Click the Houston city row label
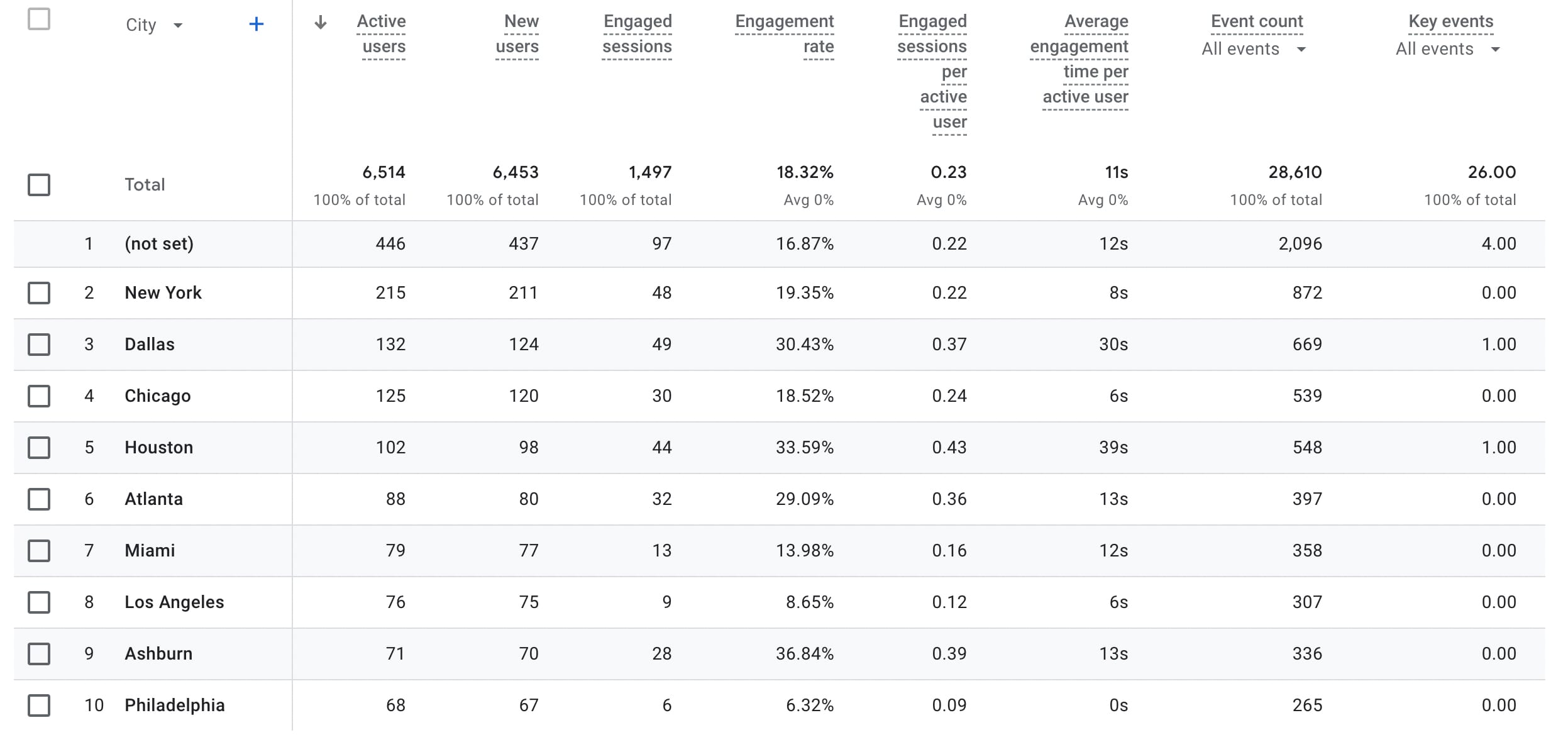Viewport: 1568px width, 747px height. pos(159,448)
